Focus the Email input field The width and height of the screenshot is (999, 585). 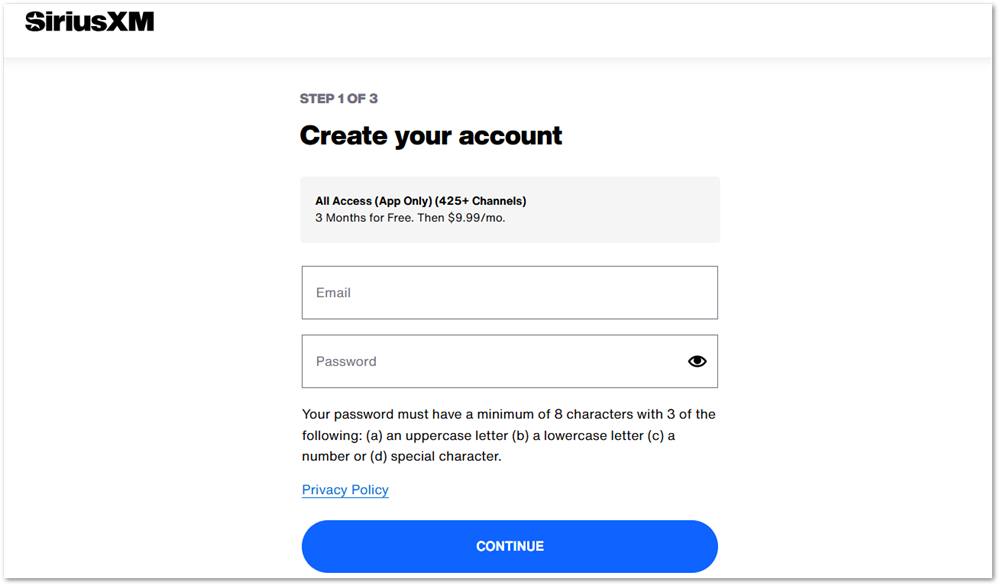pos(509,293)
